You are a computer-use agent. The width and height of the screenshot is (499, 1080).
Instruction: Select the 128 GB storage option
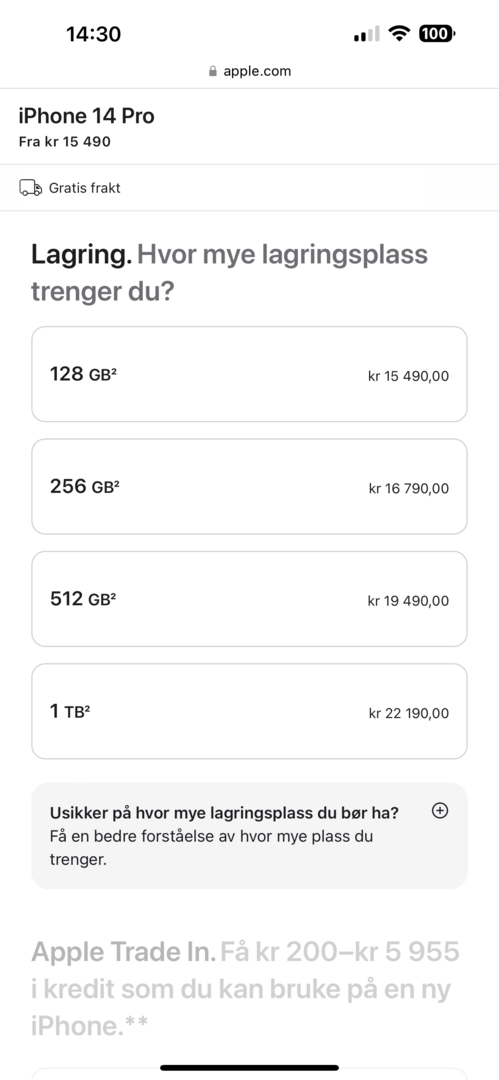tap(250, 374)
